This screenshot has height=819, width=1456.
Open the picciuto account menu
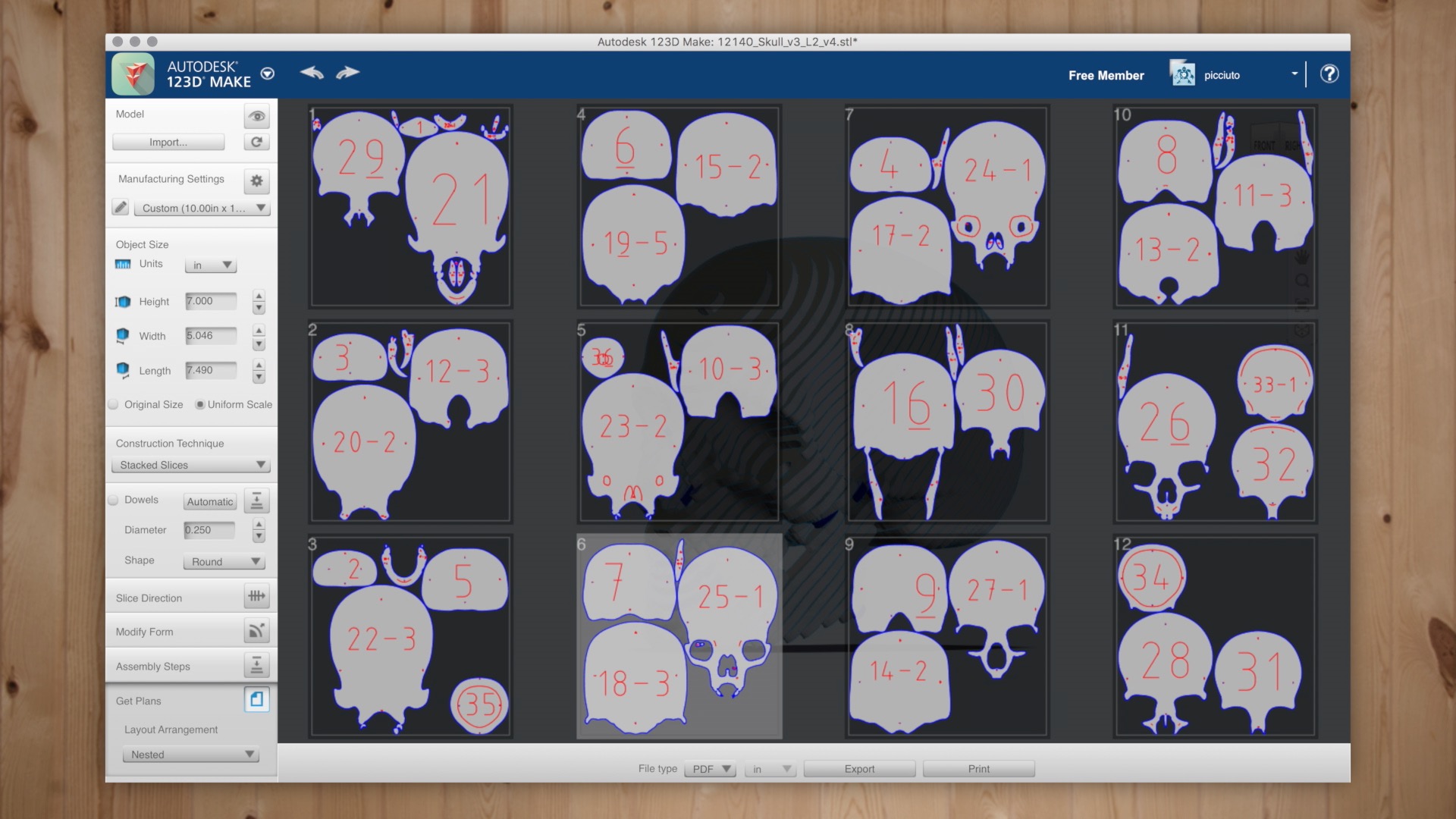(1294, 74)
